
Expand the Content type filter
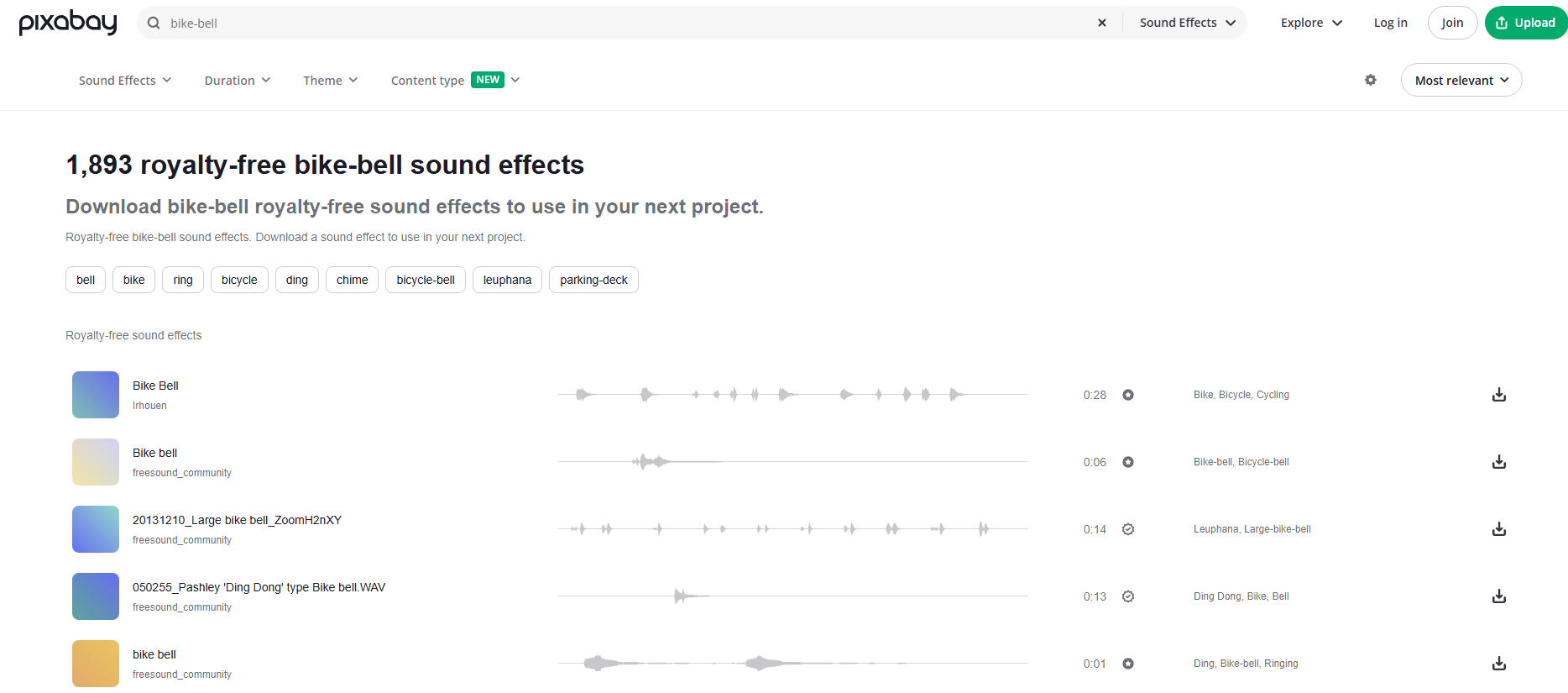(455, 80)
